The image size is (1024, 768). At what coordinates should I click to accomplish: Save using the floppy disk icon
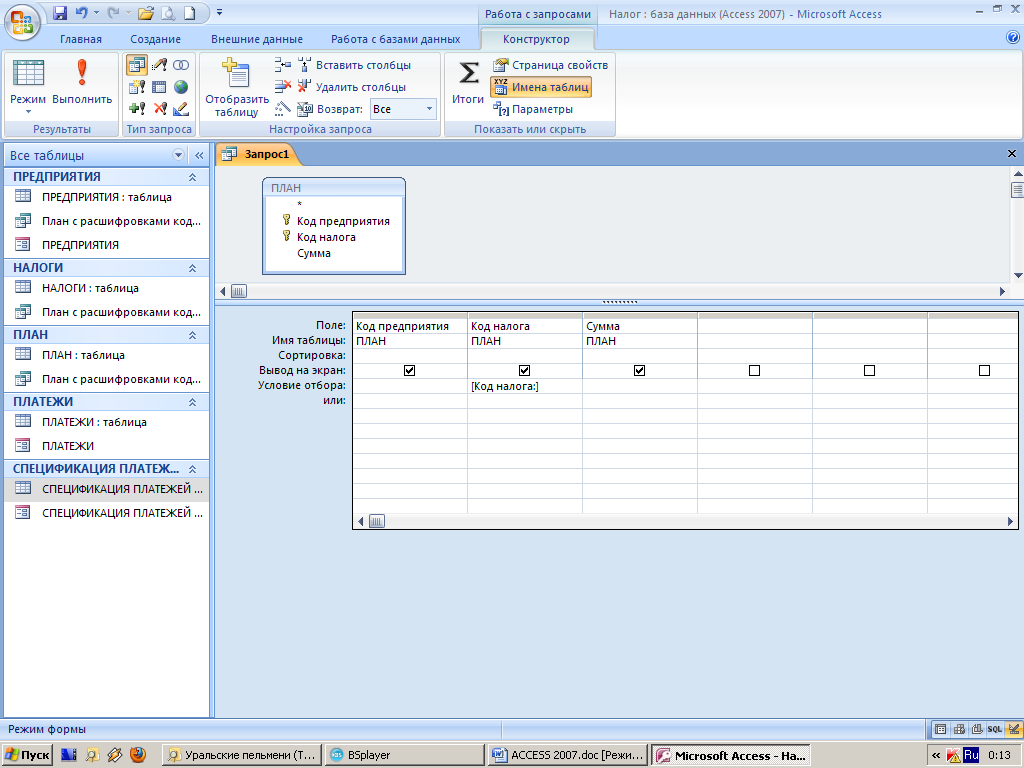pos(60,12)
